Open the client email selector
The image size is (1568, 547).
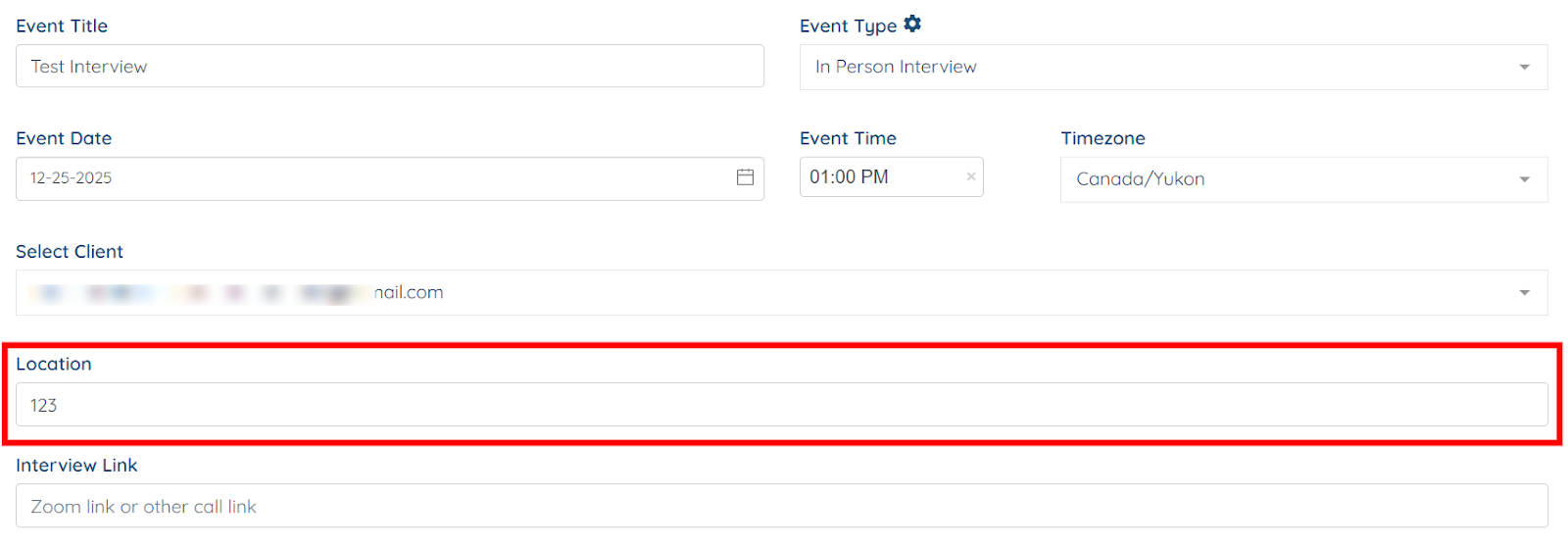coord(764,292)
